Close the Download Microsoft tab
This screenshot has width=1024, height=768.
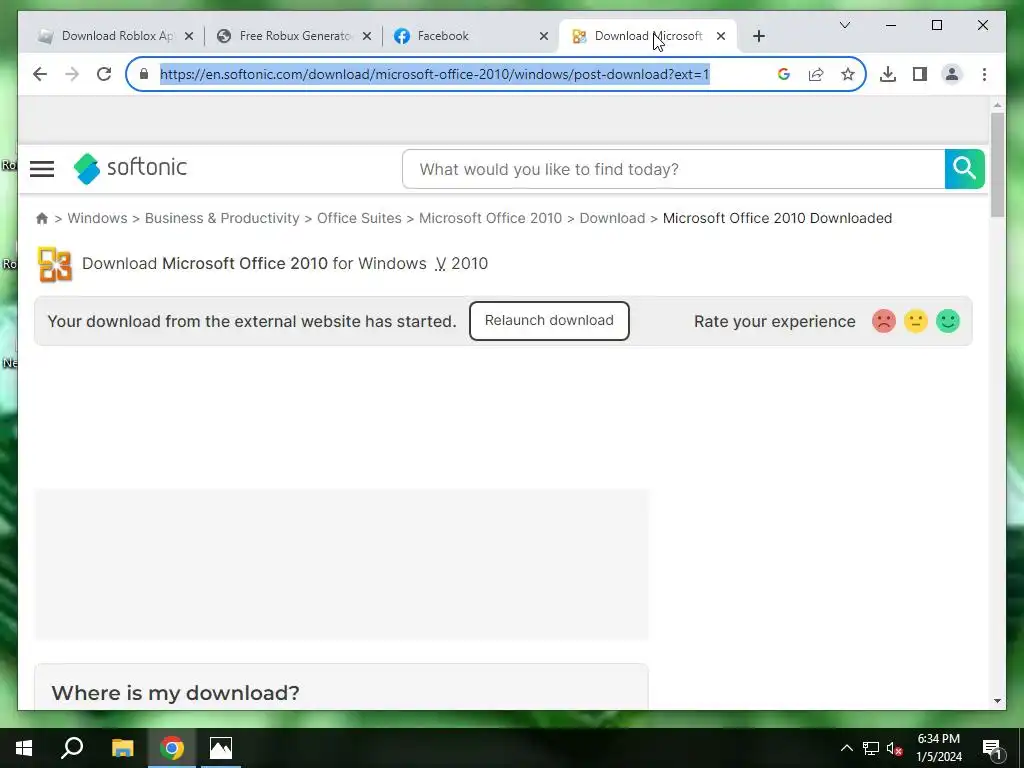tap(721, 37)
